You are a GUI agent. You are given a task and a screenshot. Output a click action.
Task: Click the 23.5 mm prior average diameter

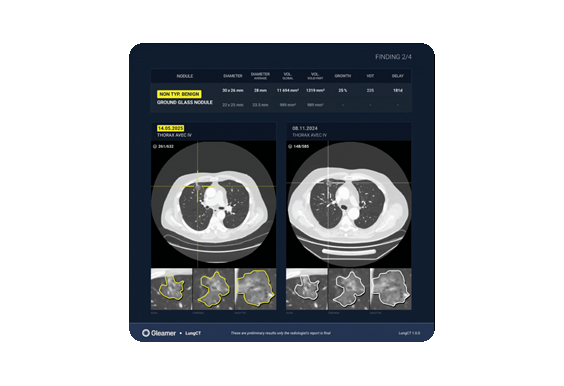(x=260, y=105)
